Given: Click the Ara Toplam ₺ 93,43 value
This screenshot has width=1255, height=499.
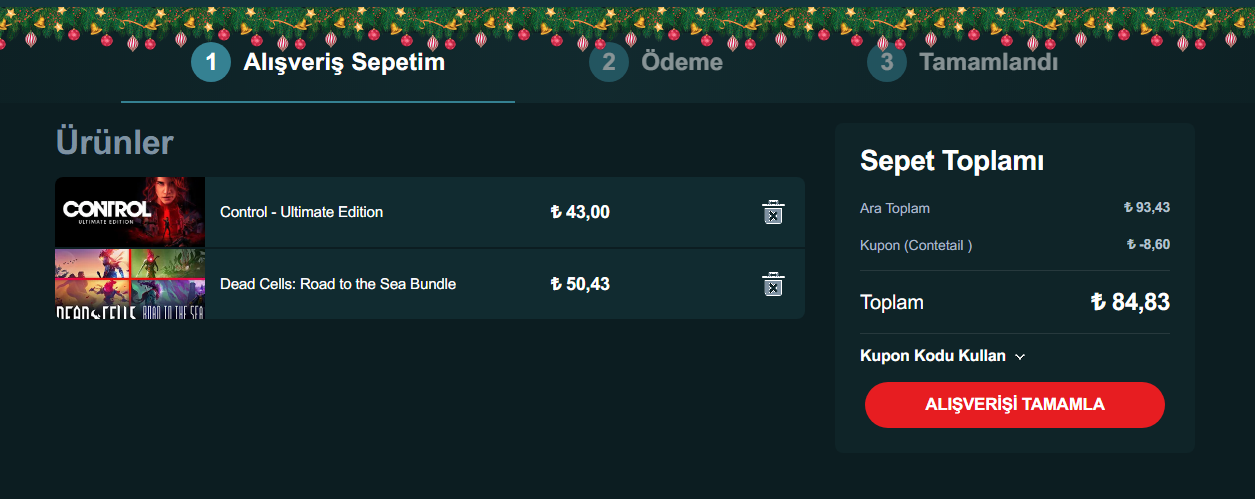Looking at the screenshot, I should 1147,208.
